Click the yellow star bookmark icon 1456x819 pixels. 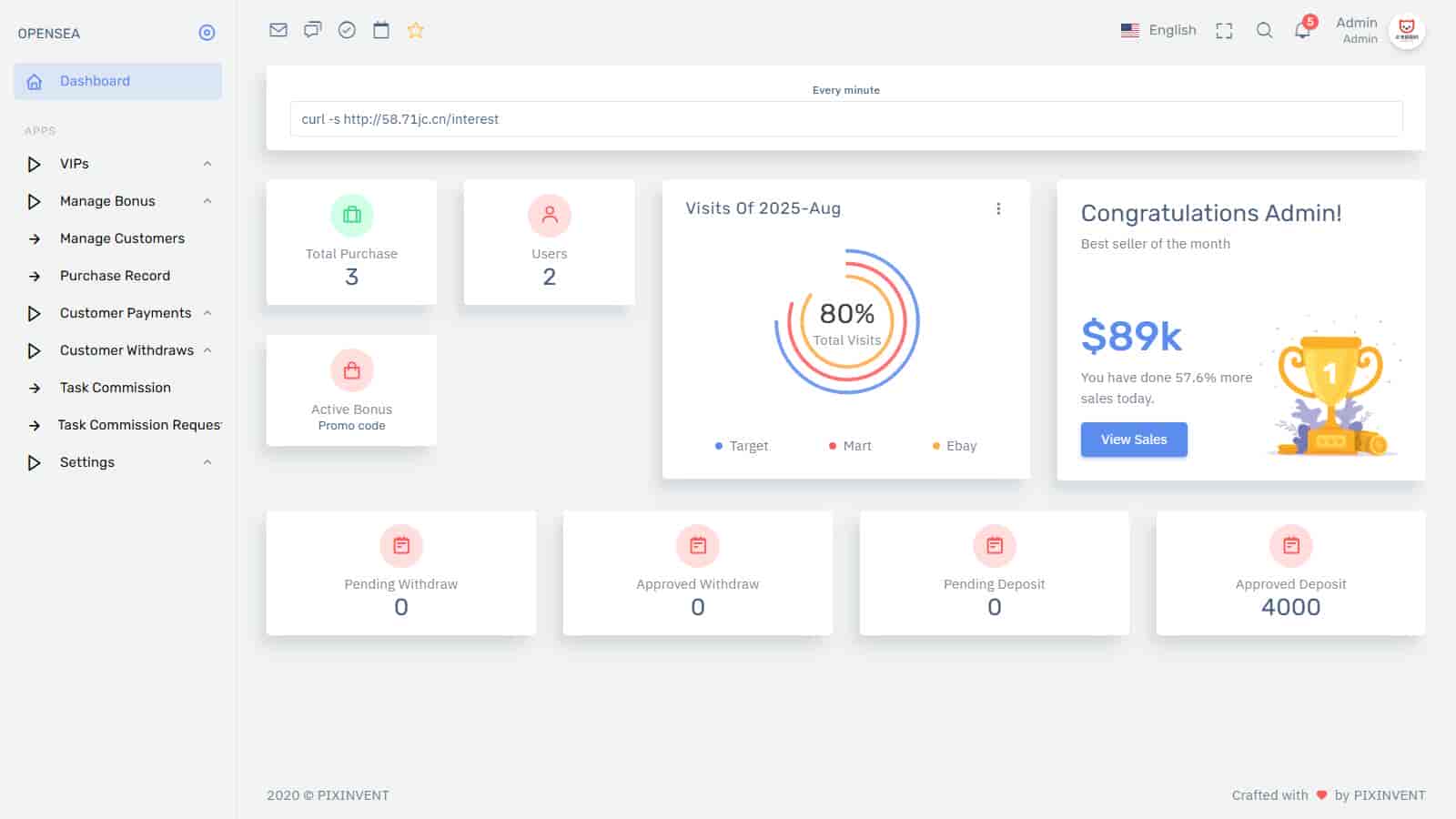click(416, 30)
